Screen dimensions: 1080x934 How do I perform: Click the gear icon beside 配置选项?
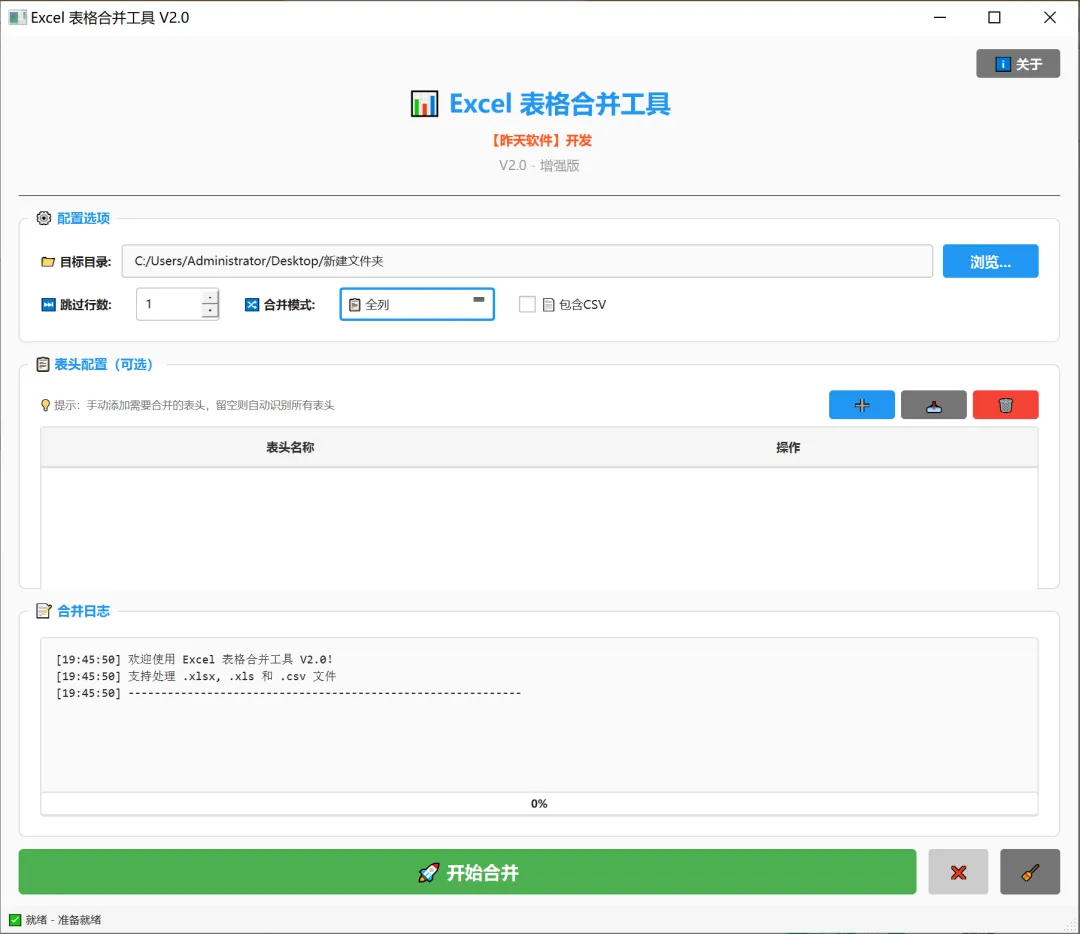[43, 218]
